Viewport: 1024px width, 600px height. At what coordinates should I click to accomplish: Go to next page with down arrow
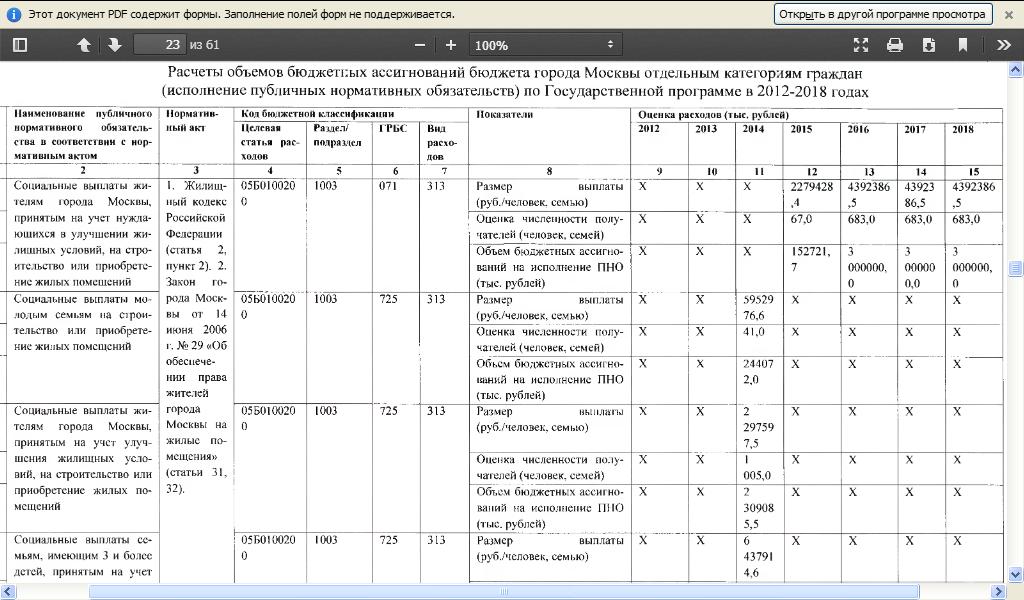point(114,45)
